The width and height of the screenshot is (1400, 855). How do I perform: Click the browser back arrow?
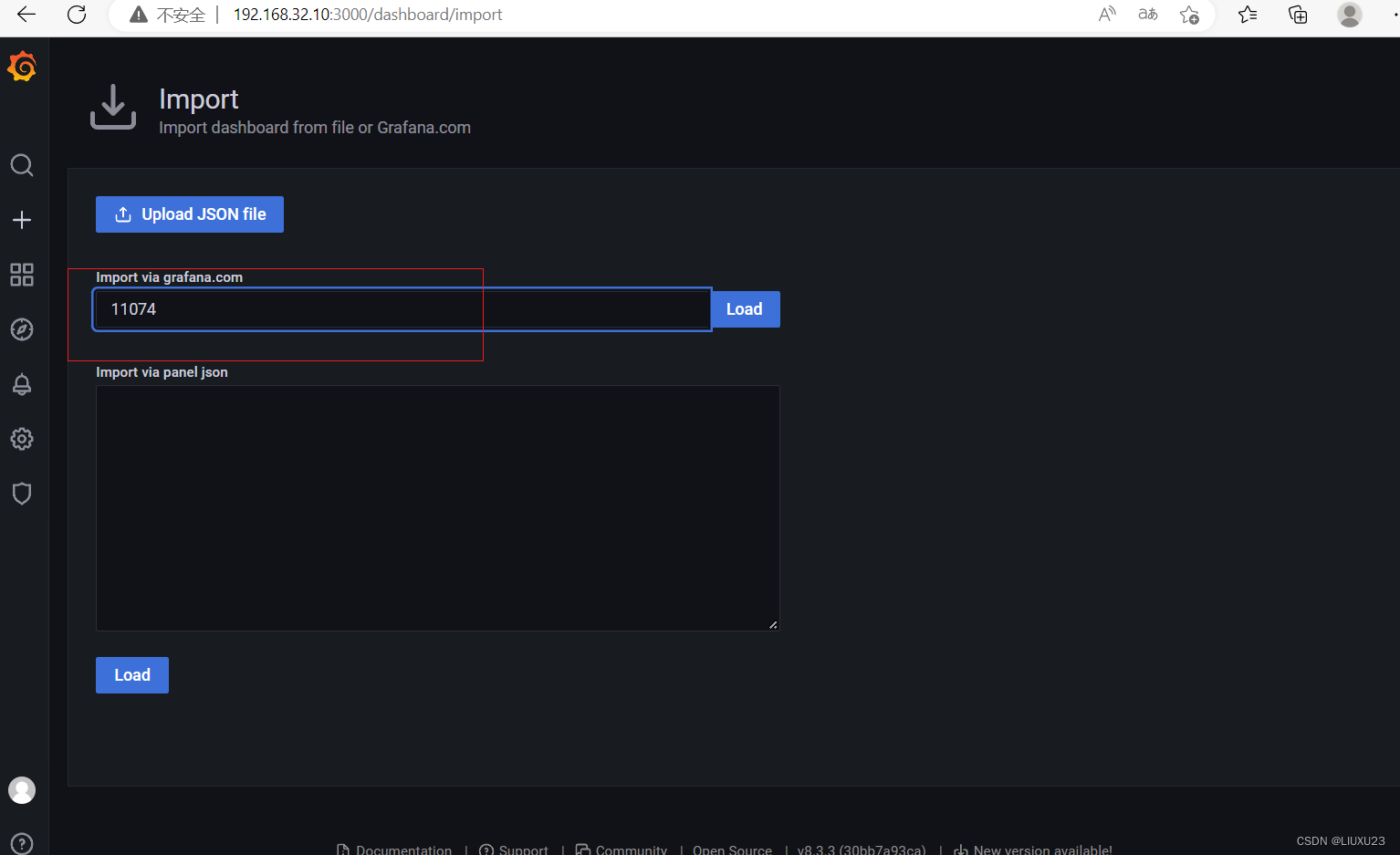26,15
